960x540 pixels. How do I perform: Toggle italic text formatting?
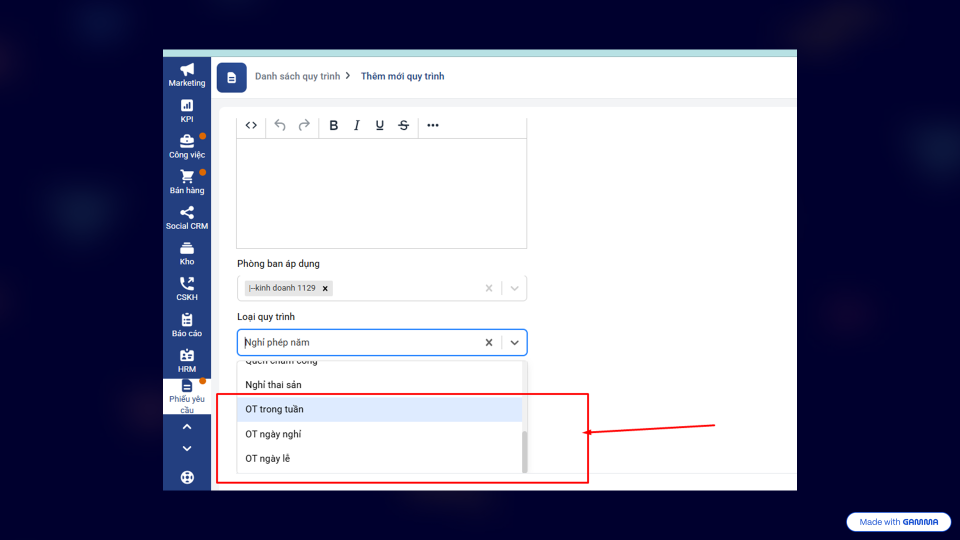click(356, 125)
